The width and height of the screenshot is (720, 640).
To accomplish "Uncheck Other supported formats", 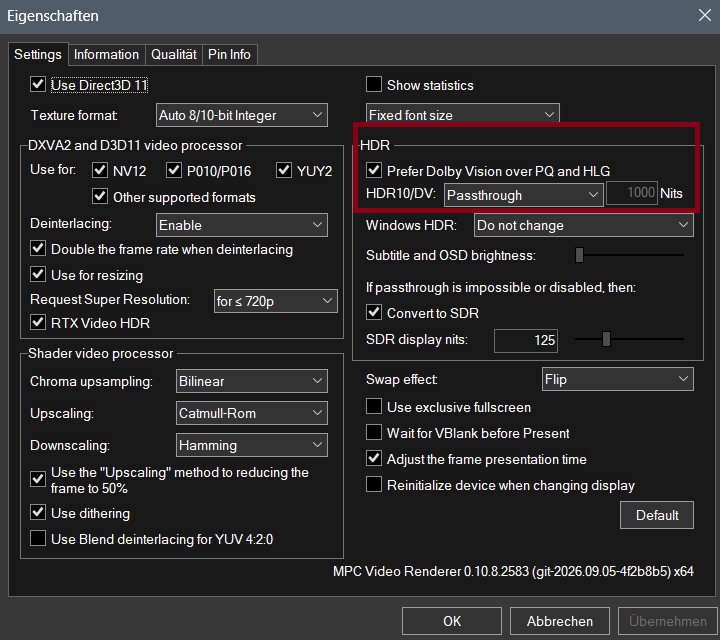I will [100, 196].
